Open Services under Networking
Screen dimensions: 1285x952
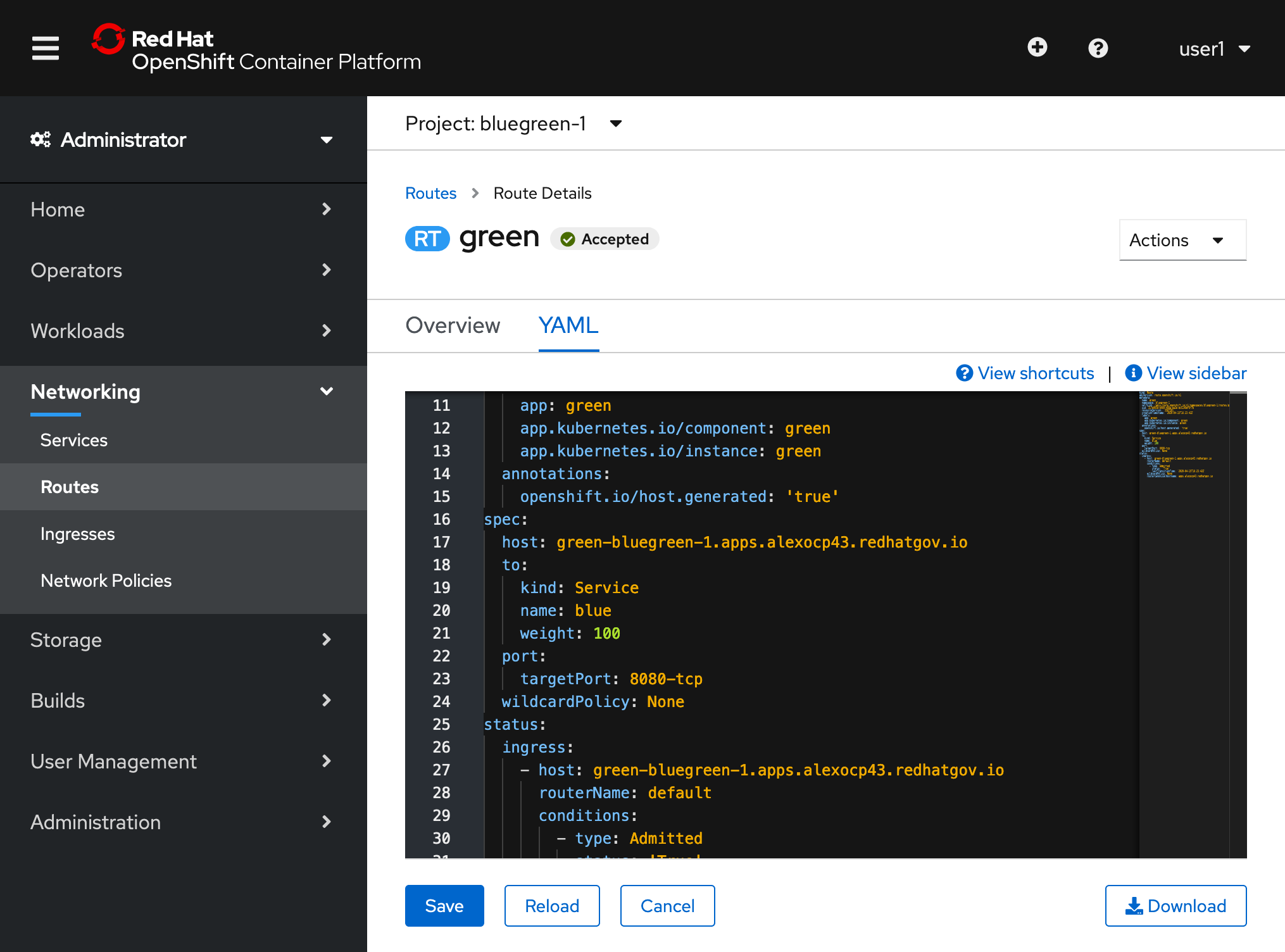coord(184,440)
